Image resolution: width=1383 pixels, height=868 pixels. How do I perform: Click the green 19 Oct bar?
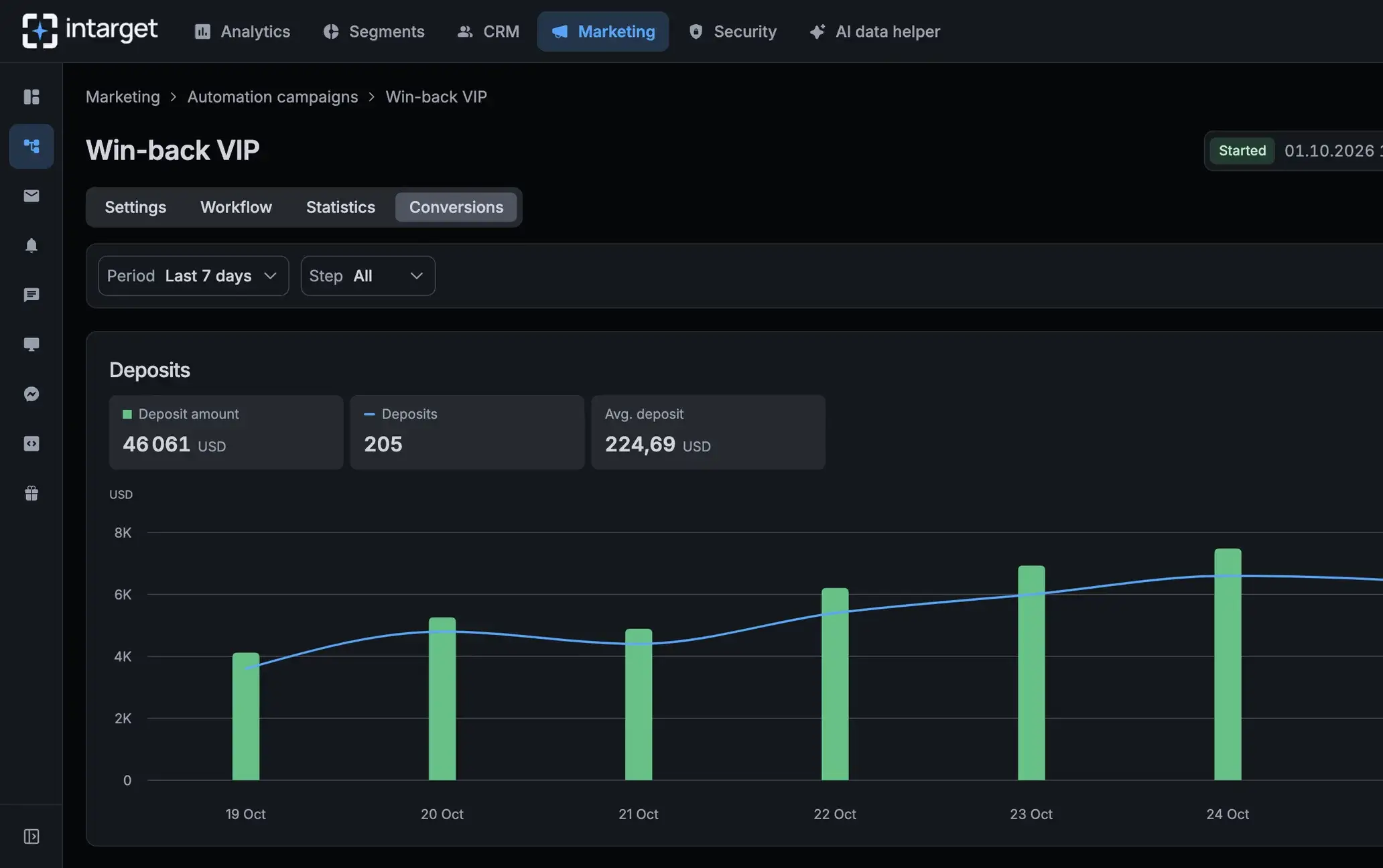246,716
